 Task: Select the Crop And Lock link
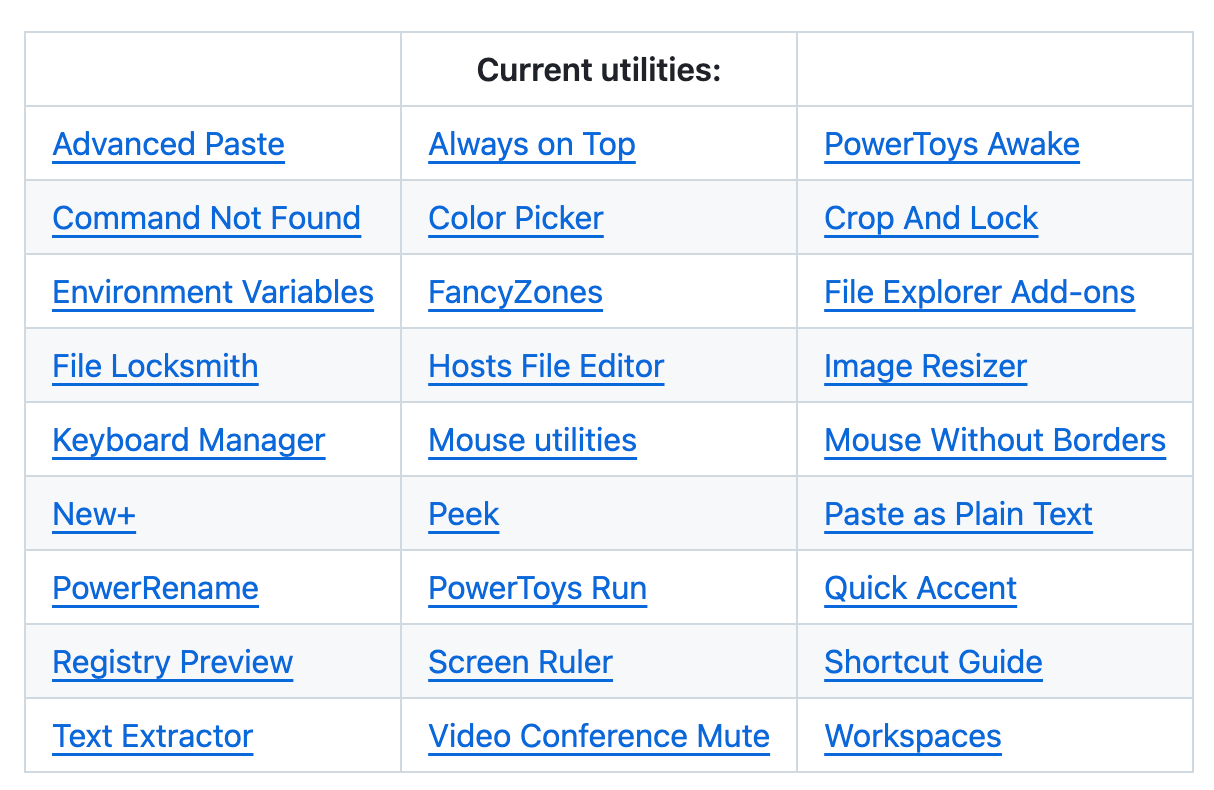932,218
